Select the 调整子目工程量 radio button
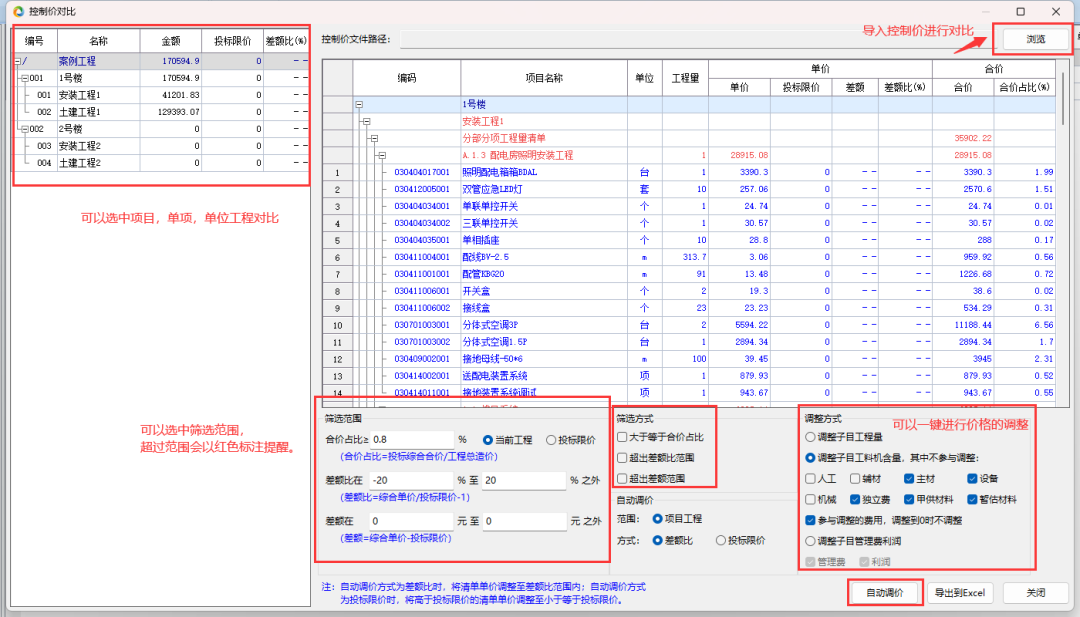Image resolution: width=1080 pixels, height=617 pixels. pyautogui.click(x=810, y=436)
